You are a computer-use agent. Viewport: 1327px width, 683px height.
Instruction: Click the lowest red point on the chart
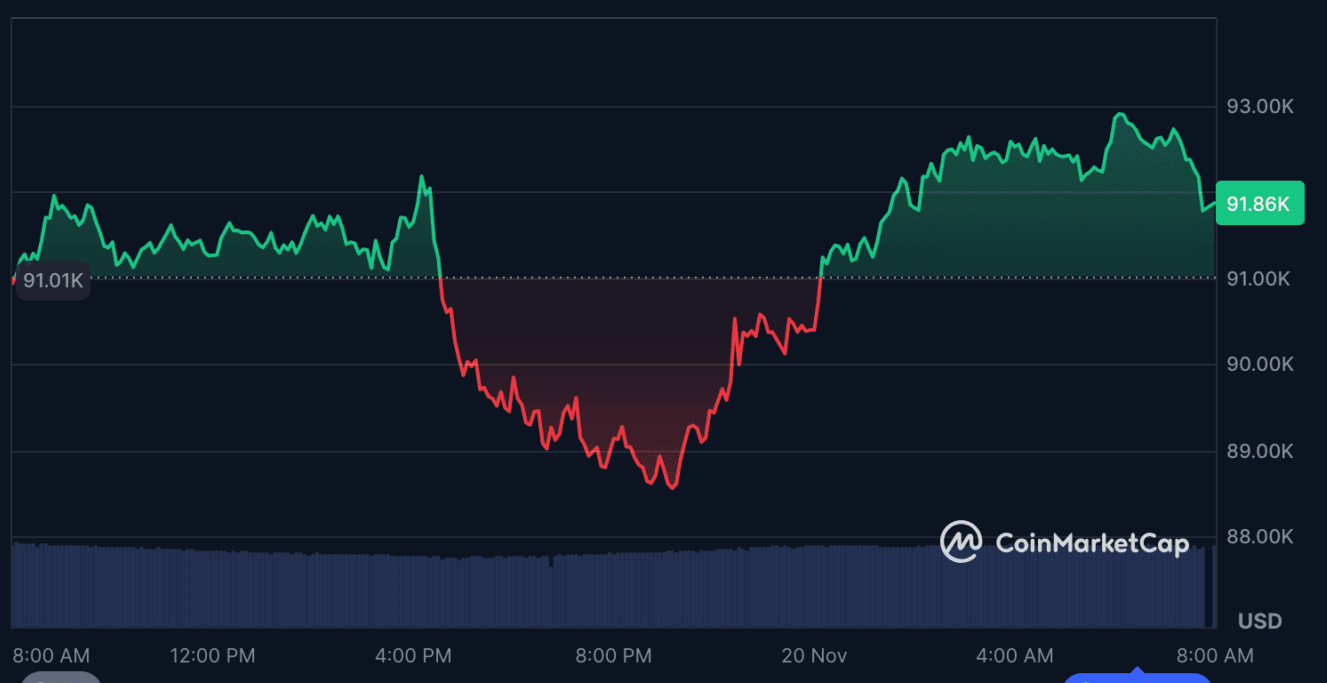pos(673,488)
